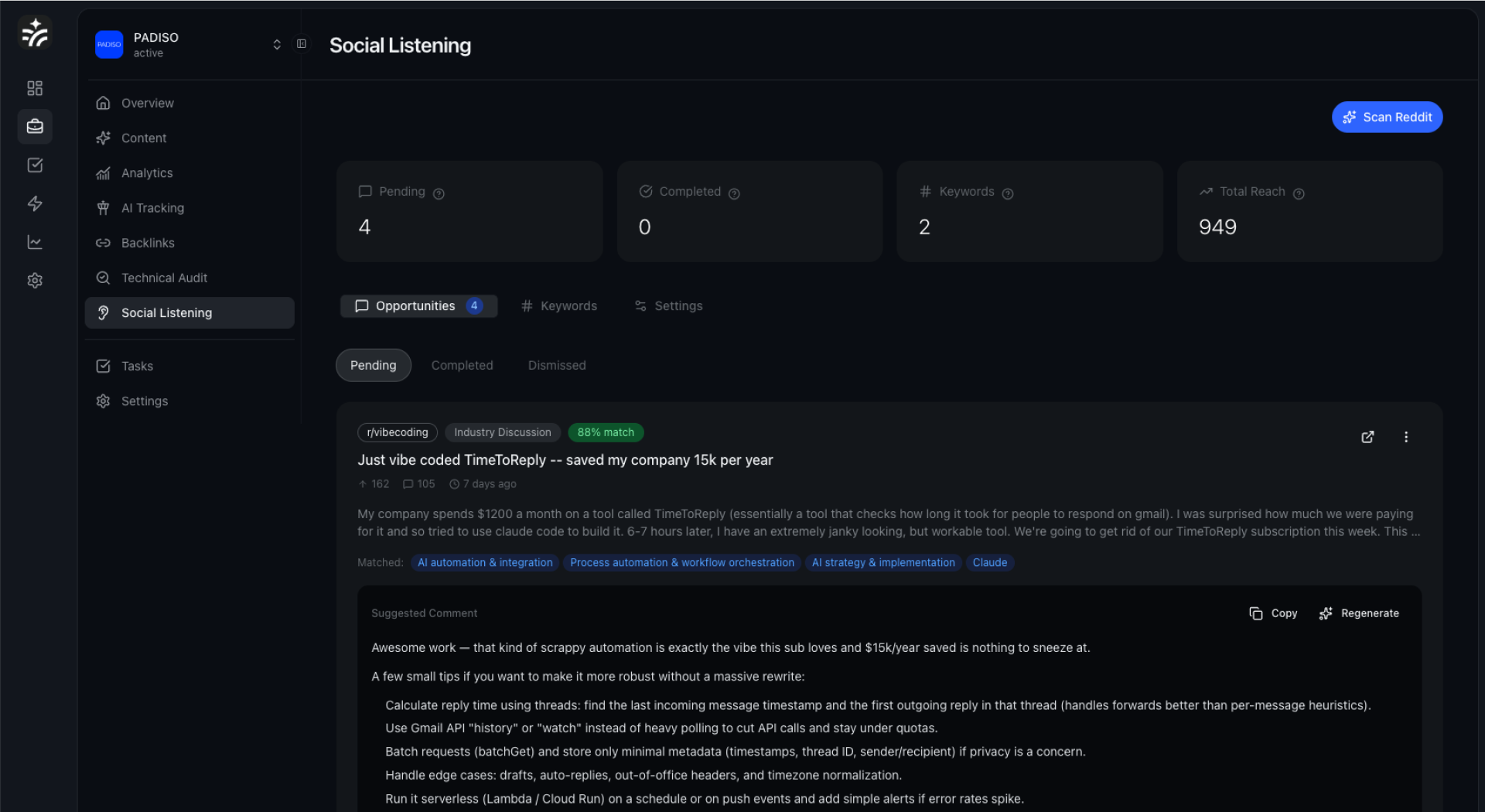Click the gear icon in left rail
The width and height of the screenshot is (1485, 812).
click(35, 281)
